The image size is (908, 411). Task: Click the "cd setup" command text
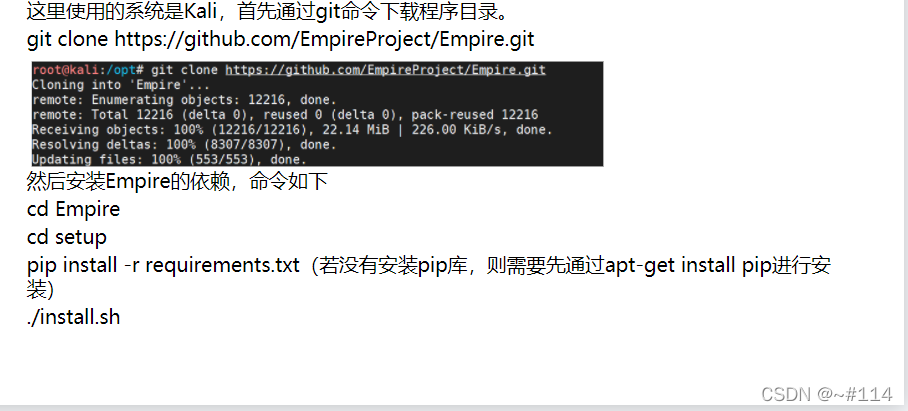(x=67, y=237)
